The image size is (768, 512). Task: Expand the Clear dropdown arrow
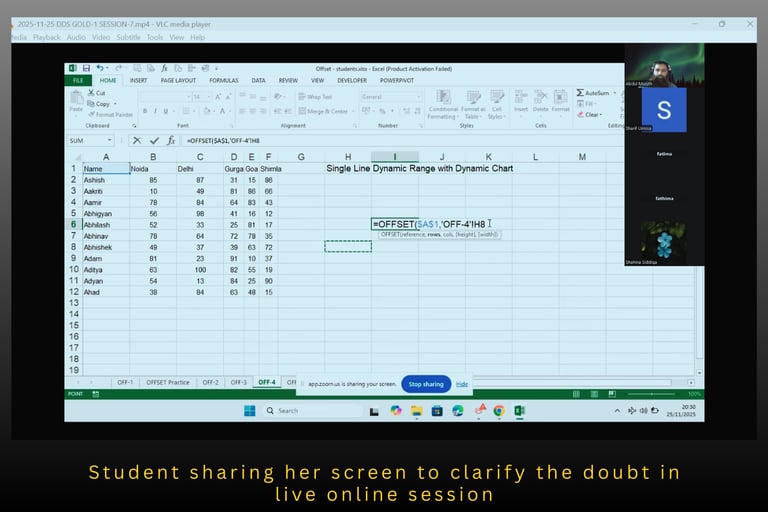[600, 115]
